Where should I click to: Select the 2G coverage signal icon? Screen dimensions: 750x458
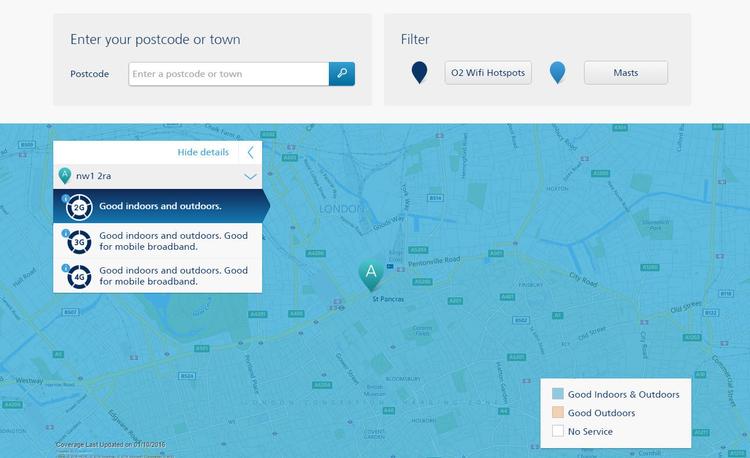(79, 208)
